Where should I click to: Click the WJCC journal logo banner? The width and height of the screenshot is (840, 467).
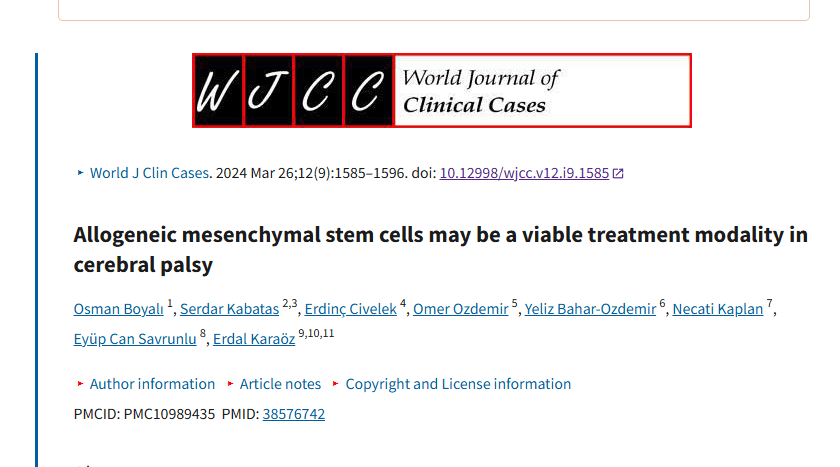(441, 91)
